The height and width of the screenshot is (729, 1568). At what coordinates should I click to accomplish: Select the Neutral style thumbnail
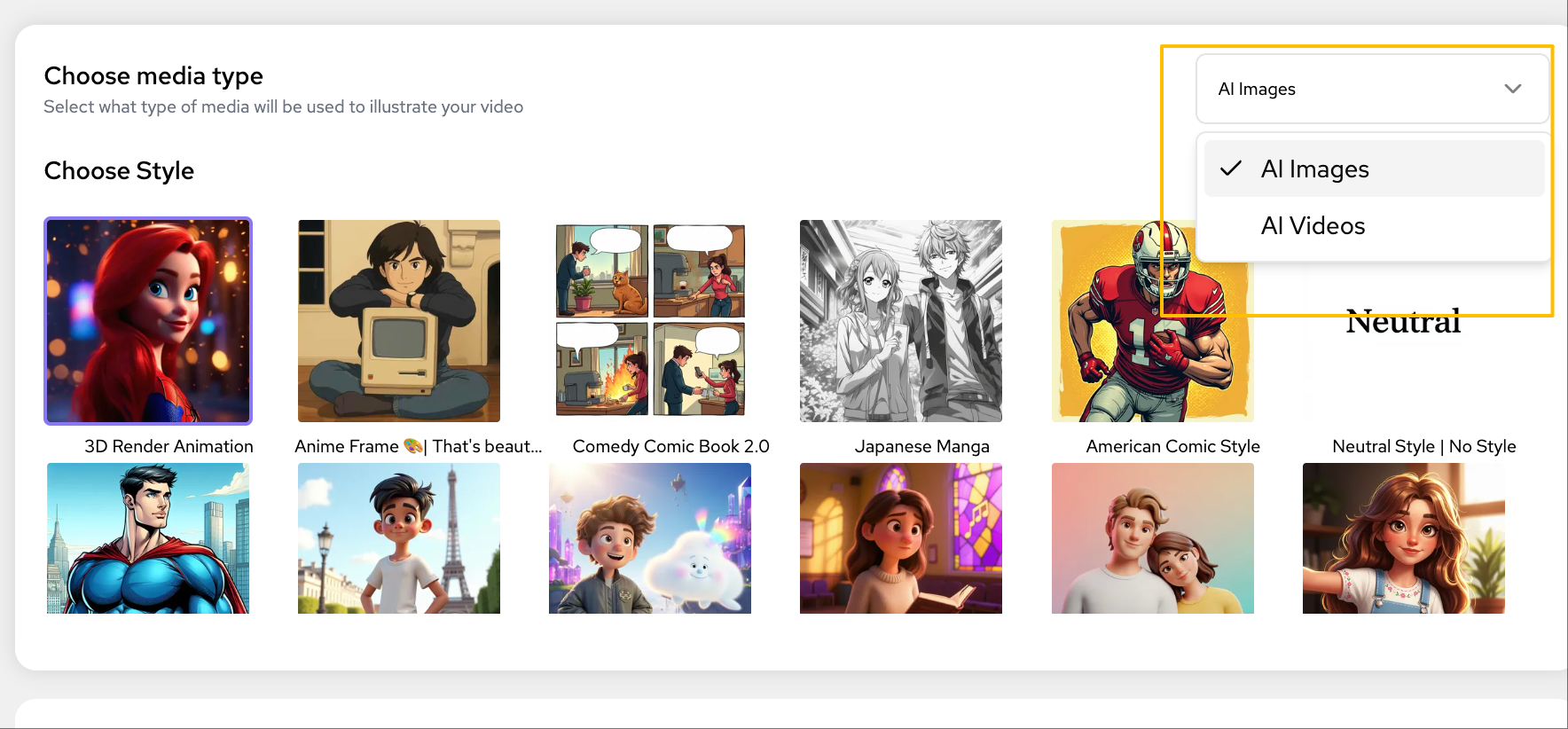click(x=1403, y=355)
